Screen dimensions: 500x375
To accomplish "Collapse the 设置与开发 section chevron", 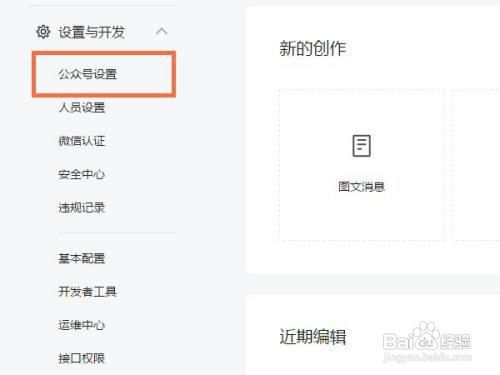I will click(x=162, y=32).
